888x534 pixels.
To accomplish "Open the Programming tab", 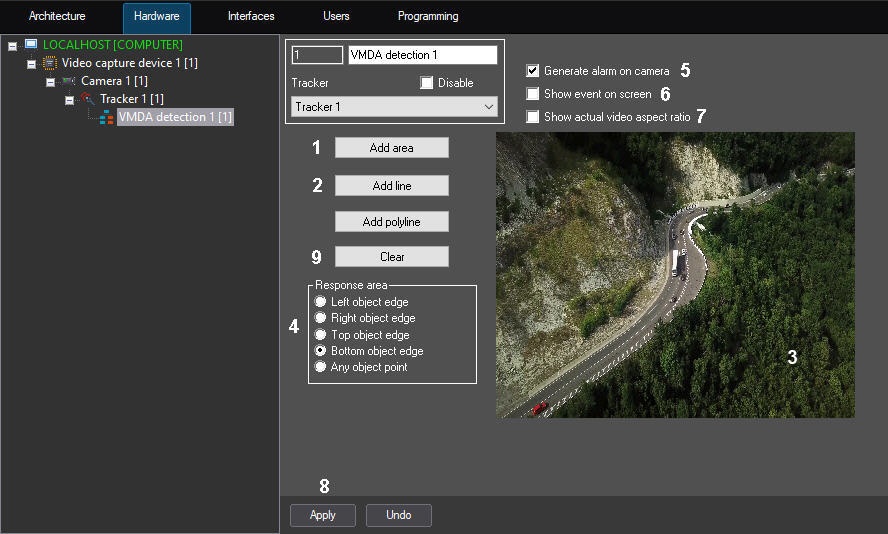I will click(x=428, y=17).
